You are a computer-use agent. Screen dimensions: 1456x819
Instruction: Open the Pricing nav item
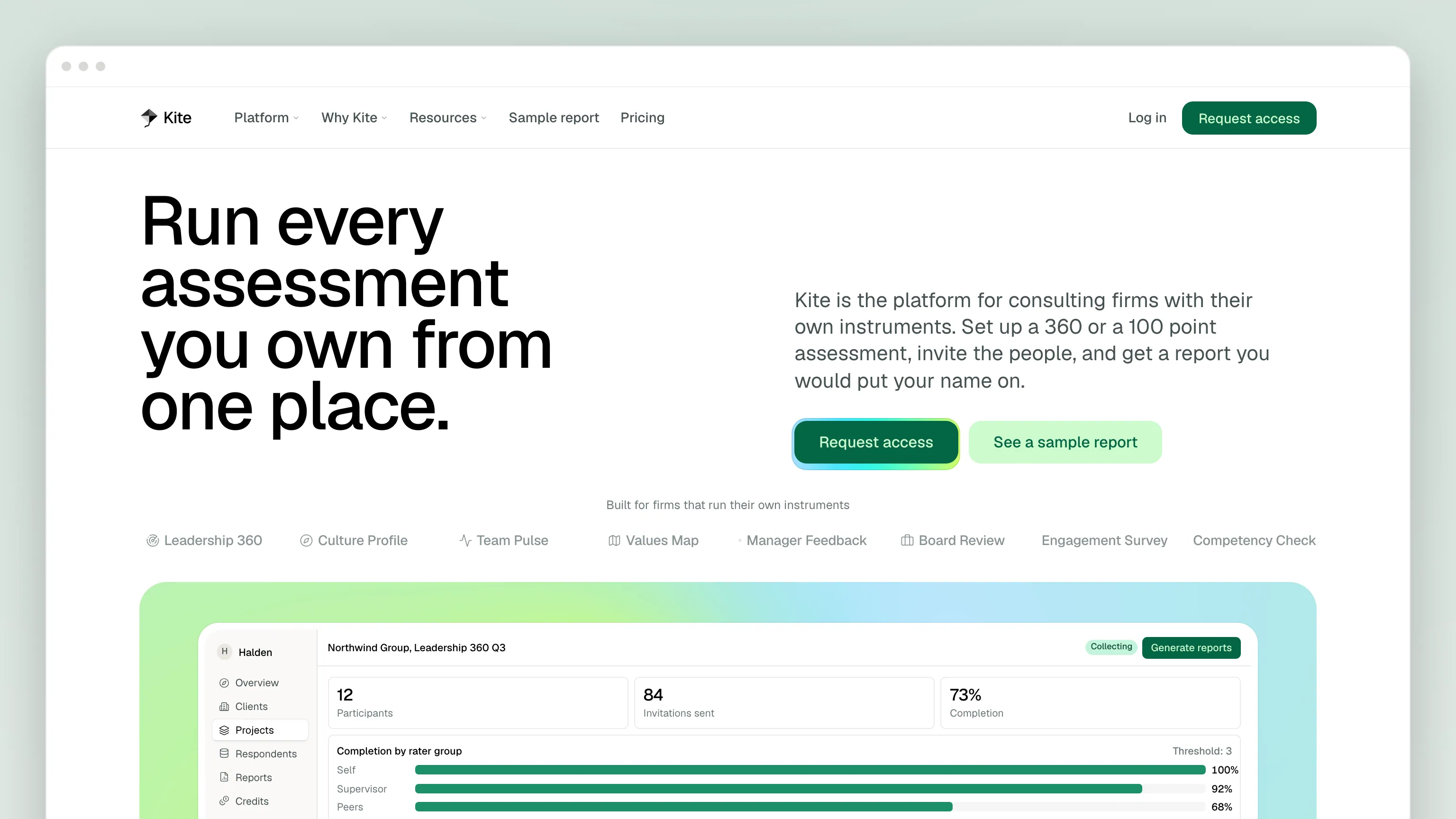(x=643, y=118)
